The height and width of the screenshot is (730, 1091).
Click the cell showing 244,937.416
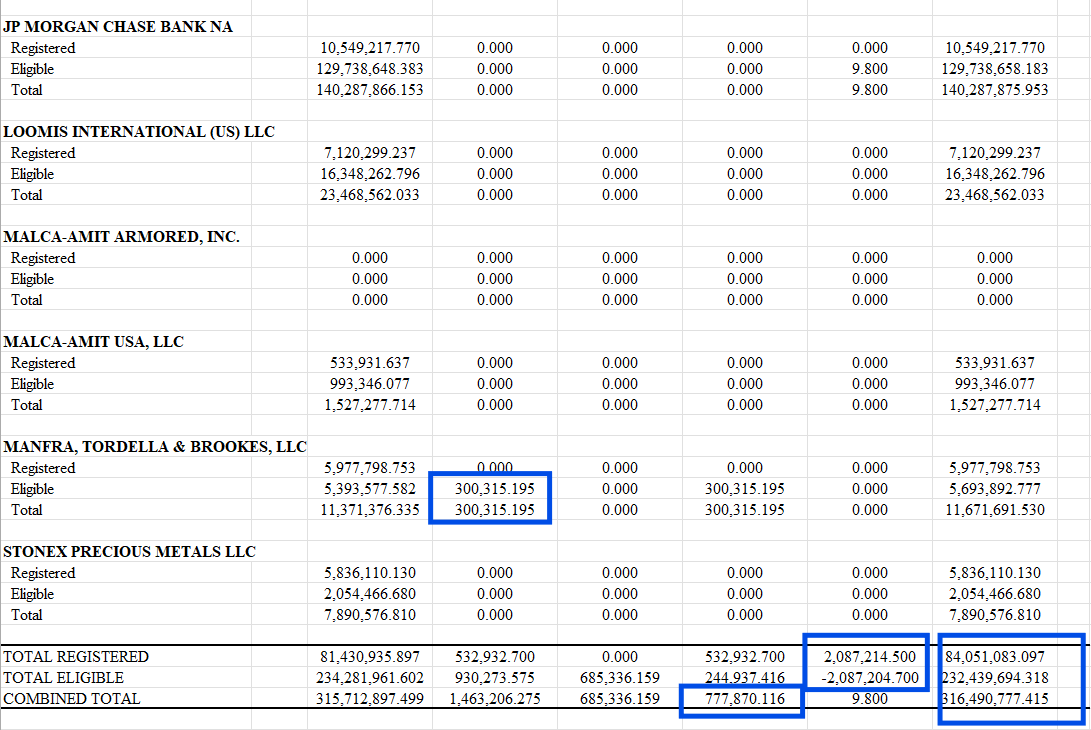pos(744,678)
